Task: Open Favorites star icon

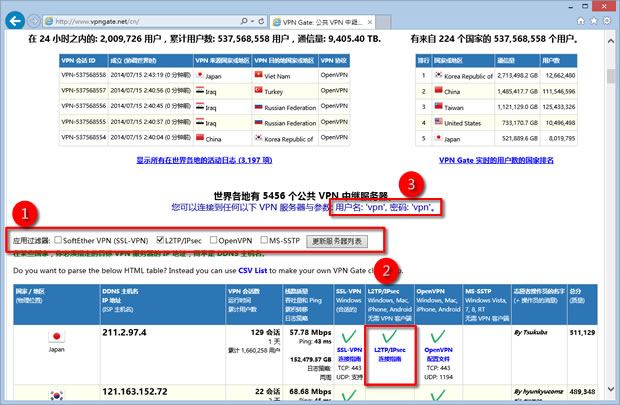Action: (594, 21)
